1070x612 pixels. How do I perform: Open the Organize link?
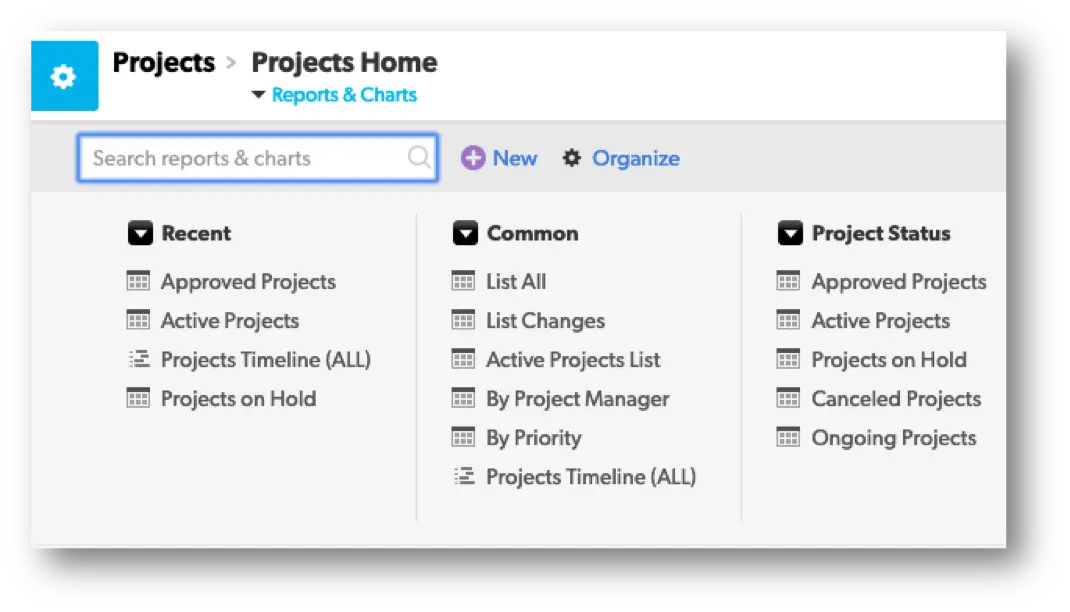point(635,157)
